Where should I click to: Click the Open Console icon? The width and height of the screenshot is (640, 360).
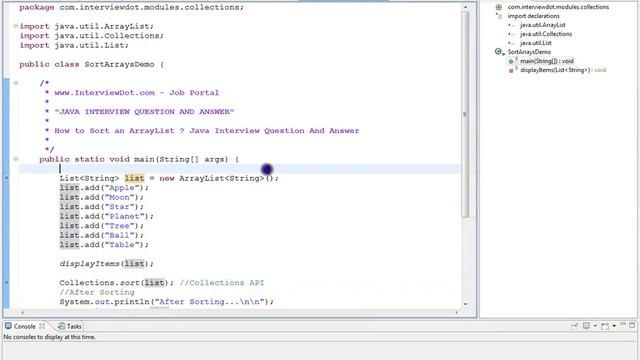pyautogui.click(x=605, y=325)
